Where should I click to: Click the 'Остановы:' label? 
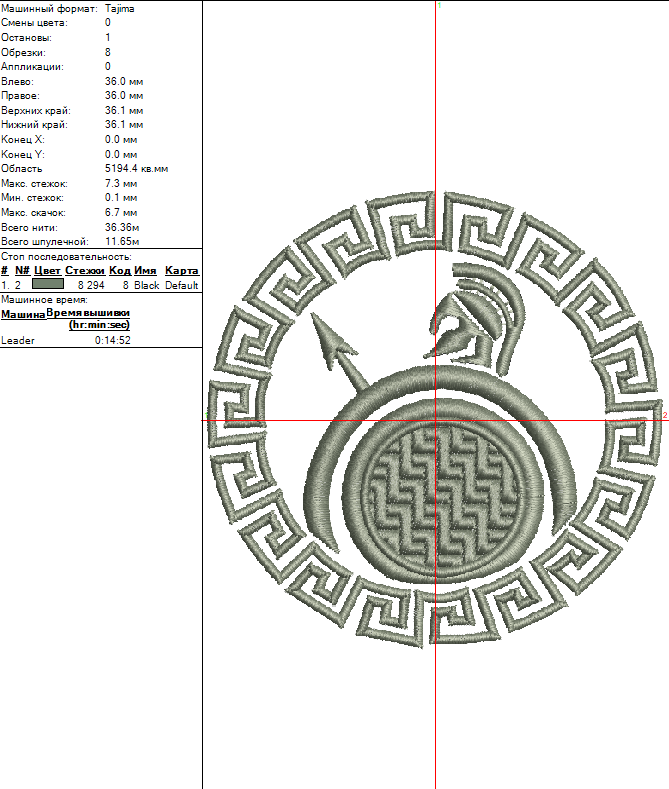[x=26, y=38]
